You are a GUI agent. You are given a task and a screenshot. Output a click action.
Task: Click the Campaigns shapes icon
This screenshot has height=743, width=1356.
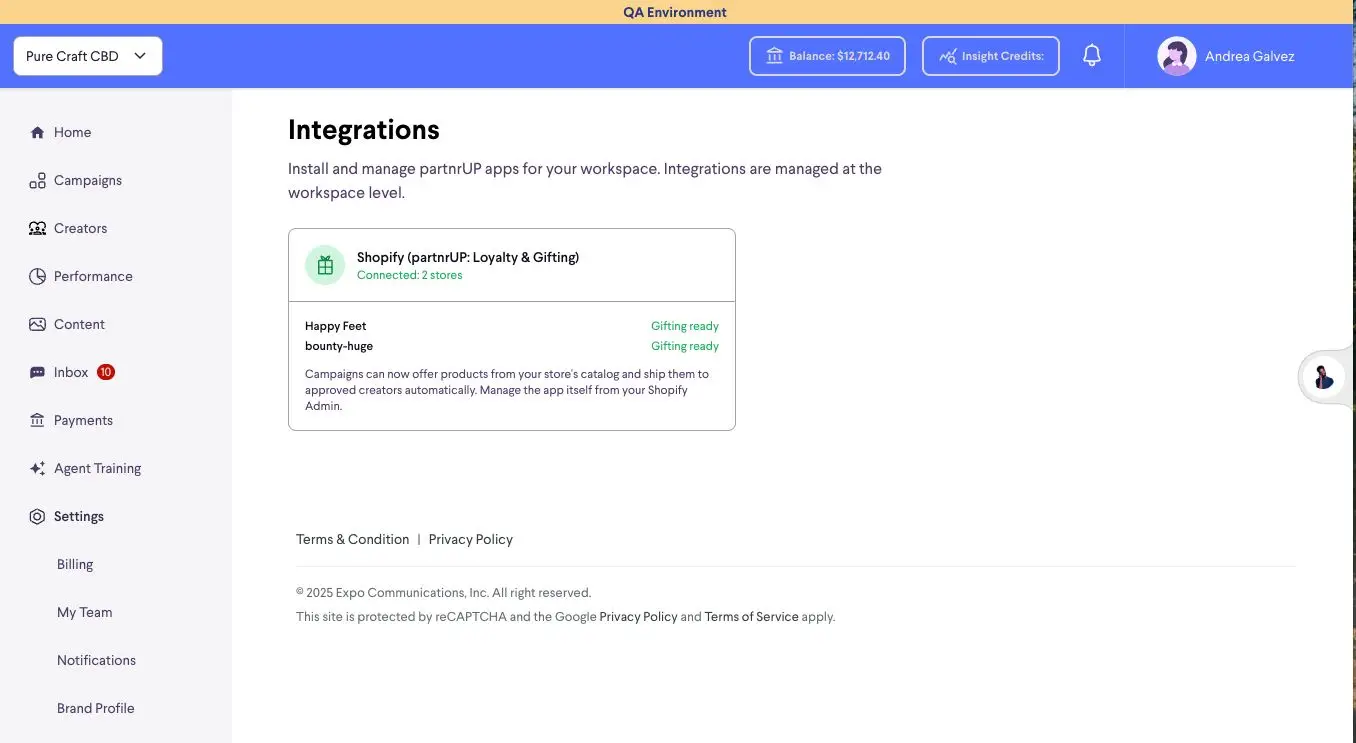37,180
